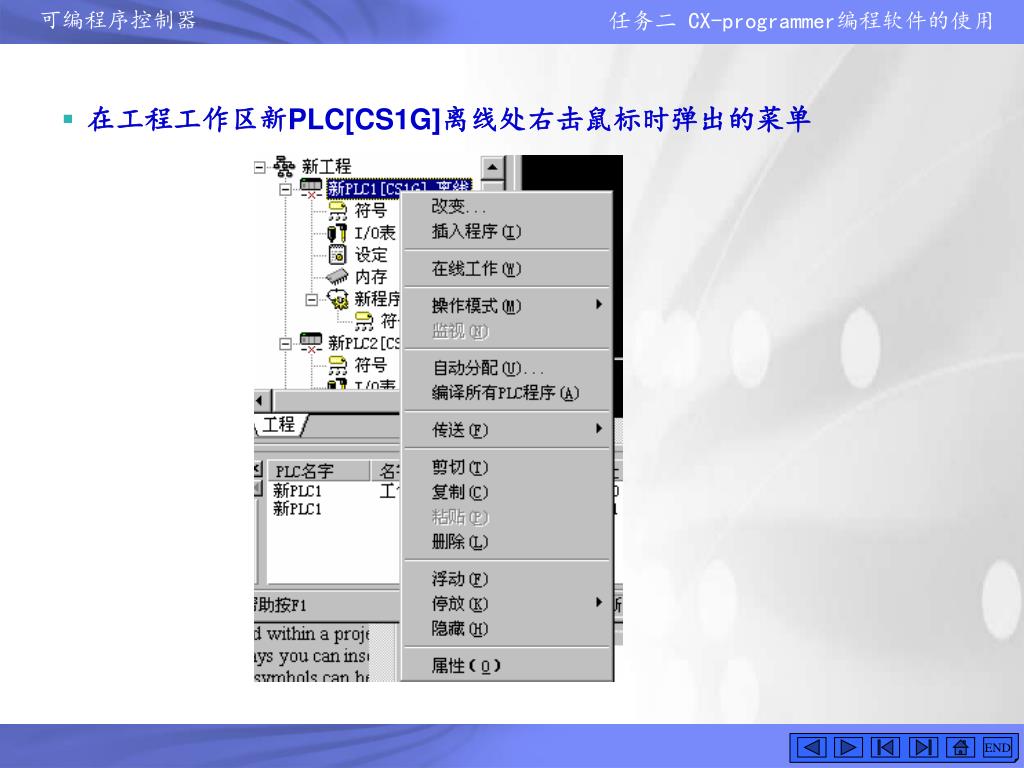Viewport: 1024px width, 768px height.
Task: Choose 删除 in context menu
Action: click(x=507, y=541)
